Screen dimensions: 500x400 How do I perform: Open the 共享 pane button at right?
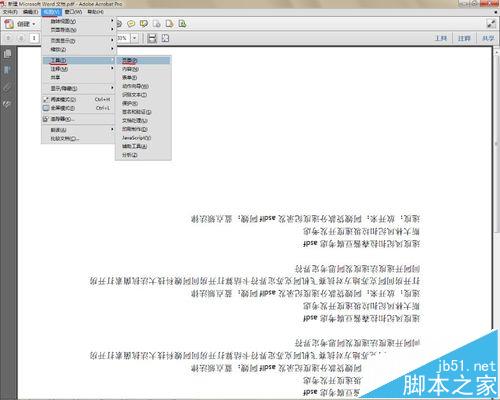pyautogui.click(x=488, y=38)
